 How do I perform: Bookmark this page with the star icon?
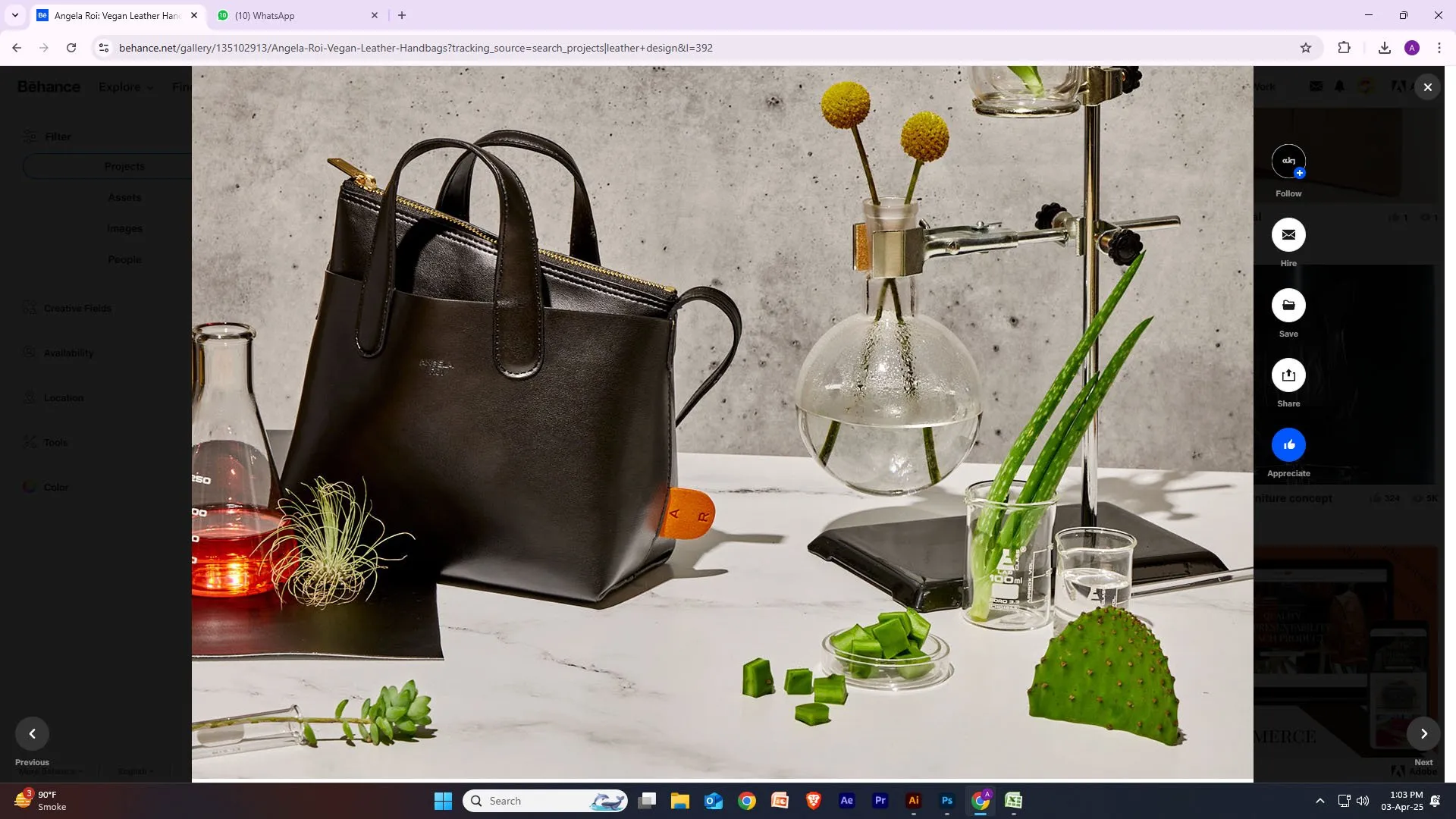[1306, 48]
